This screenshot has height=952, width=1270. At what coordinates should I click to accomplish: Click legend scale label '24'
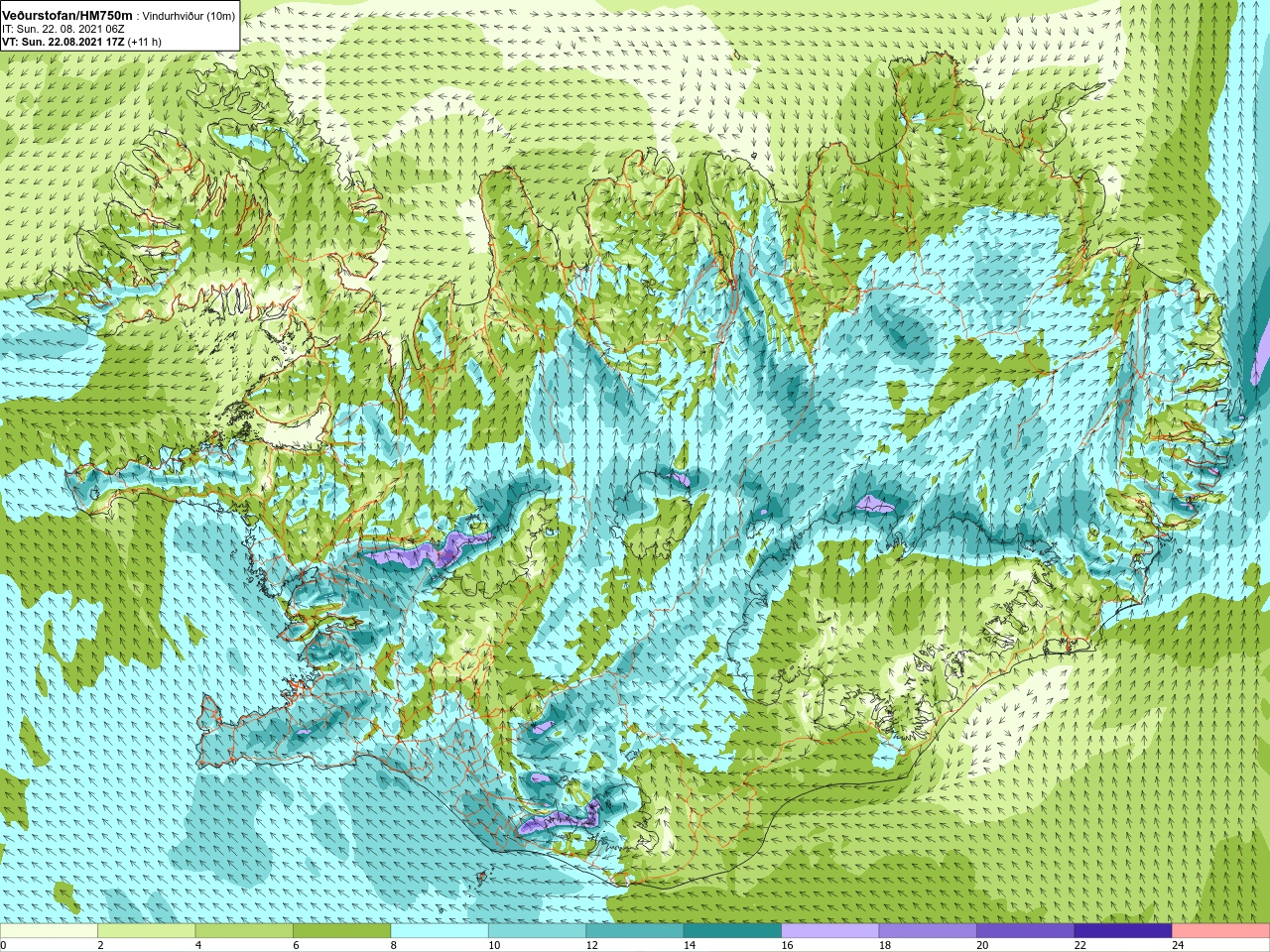coord(1178,945)
